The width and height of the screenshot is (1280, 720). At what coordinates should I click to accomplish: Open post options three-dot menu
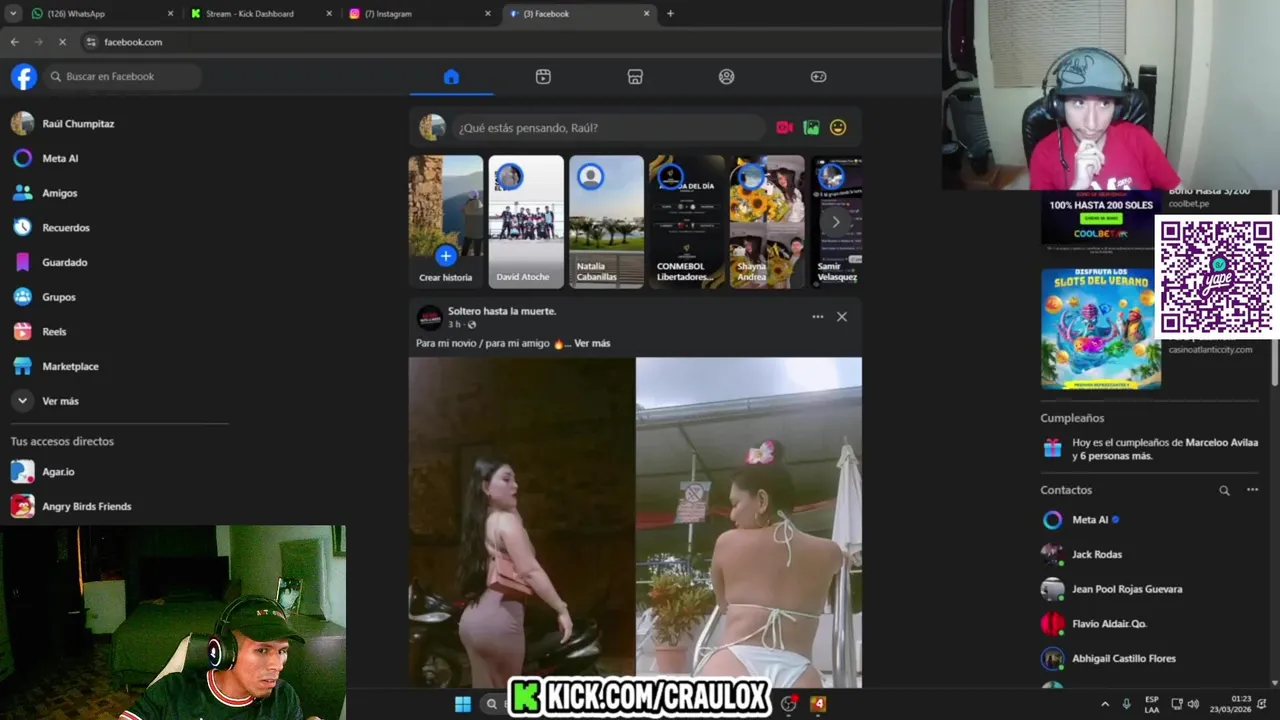click(x=817, y=317)
